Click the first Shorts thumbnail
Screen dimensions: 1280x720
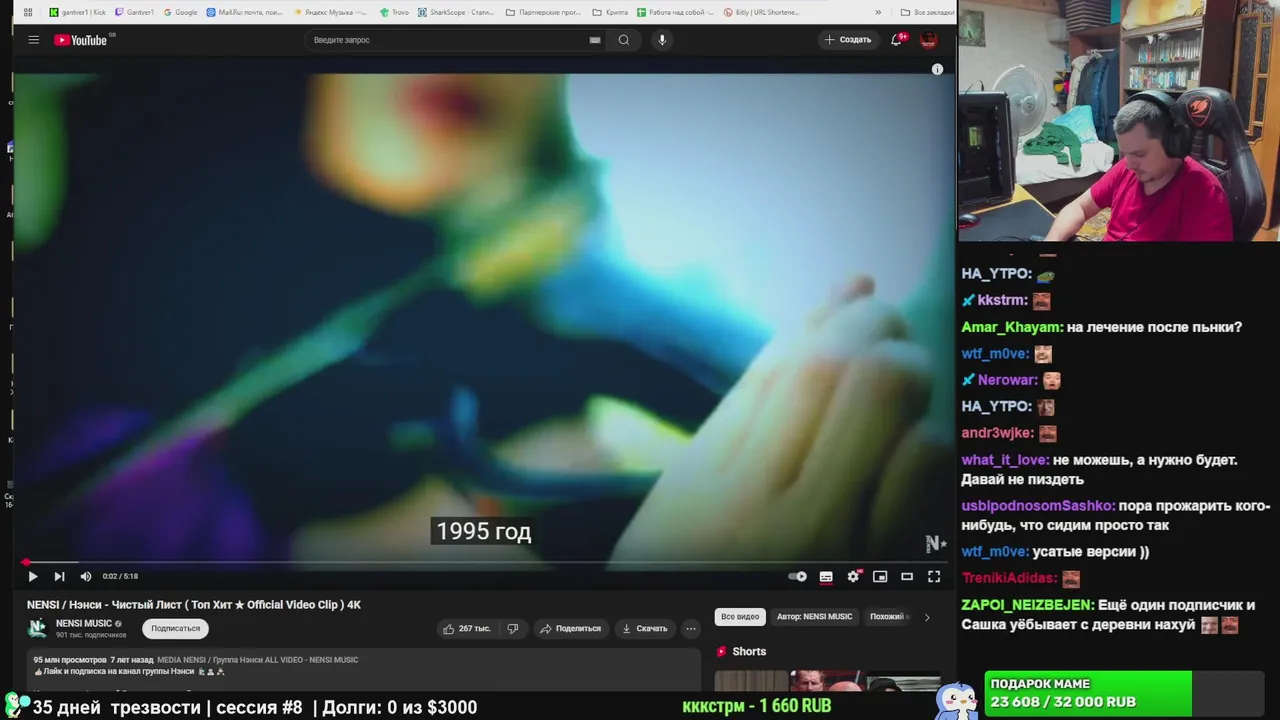(x=752, y=682)
